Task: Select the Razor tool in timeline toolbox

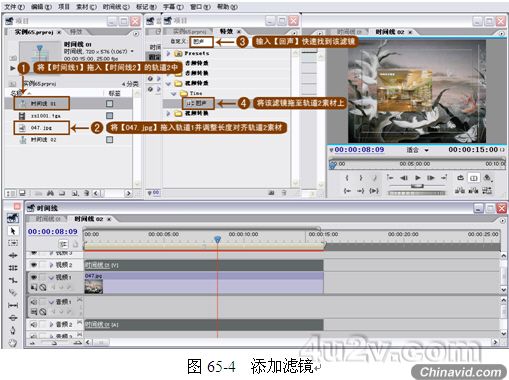Action: pyautogui.click(x=13, y=293)
